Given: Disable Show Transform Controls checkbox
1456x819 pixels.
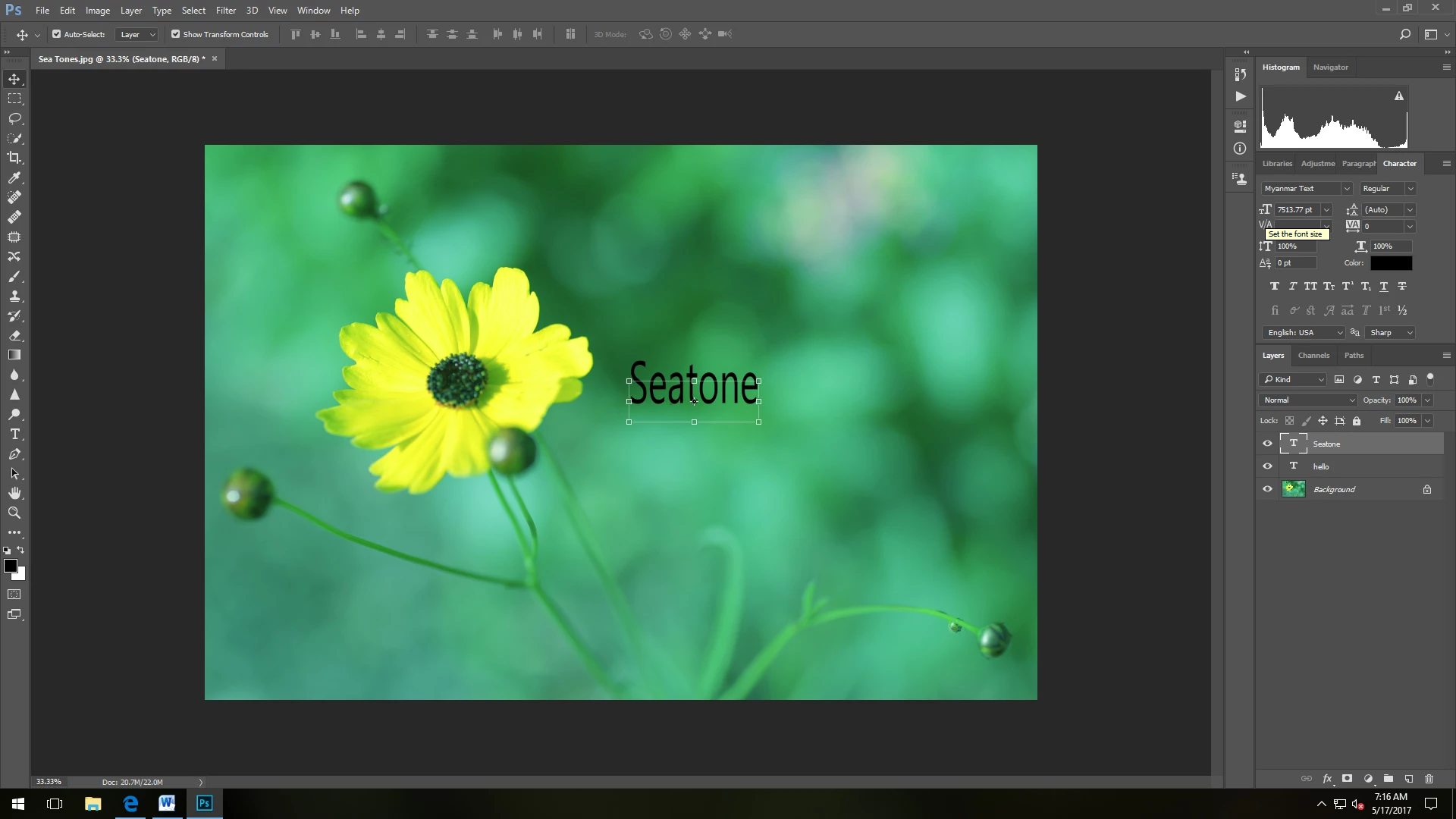Looking at the screenshot, I should [176, 34].
